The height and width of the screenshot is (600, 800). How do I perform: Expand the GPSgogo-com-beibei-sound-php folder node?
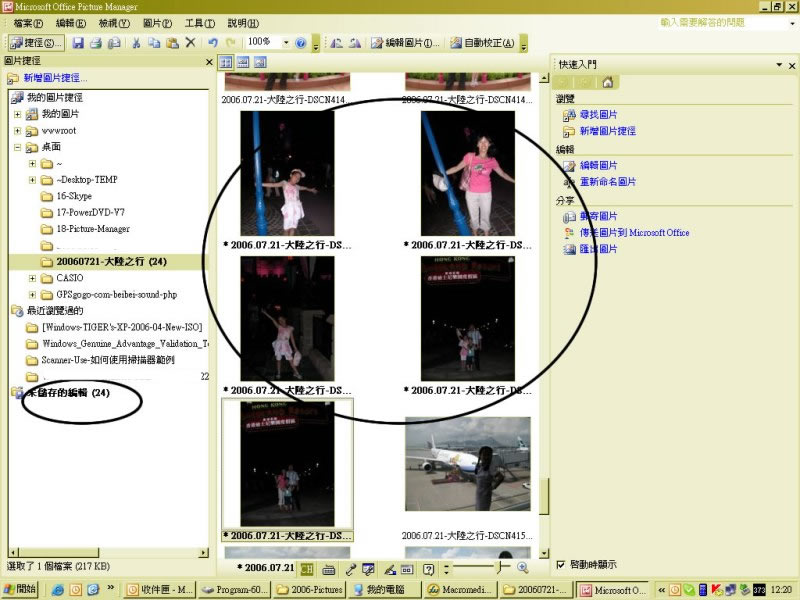pos(32,295)
